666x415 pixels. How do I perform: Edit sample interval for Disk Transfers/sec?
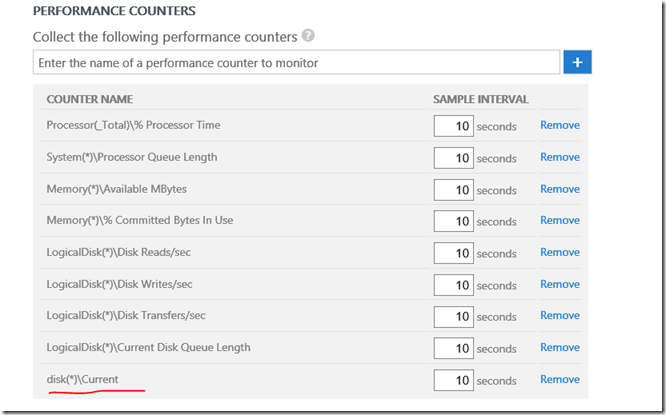click(453, 316)
